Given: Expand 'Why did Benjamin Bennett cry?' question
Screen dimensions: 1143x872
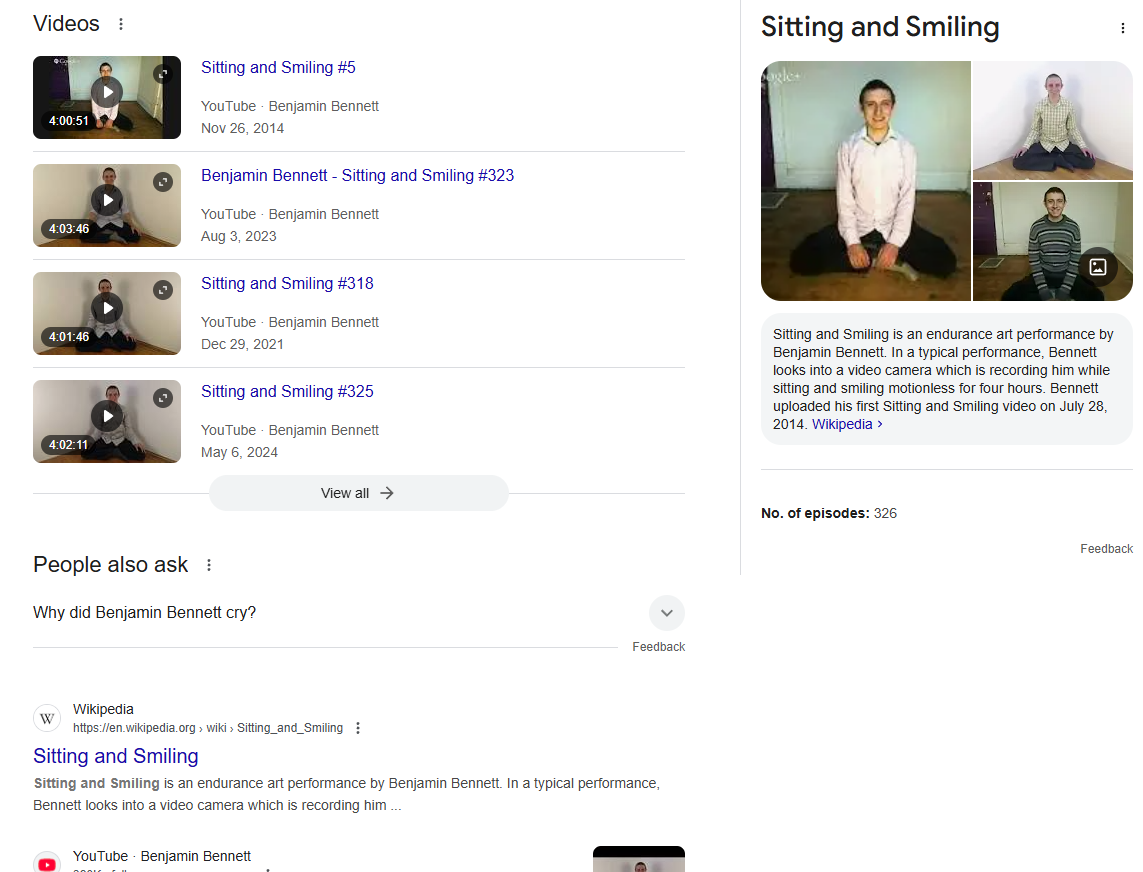Looking at the screenshot, I should click(358, 612).
